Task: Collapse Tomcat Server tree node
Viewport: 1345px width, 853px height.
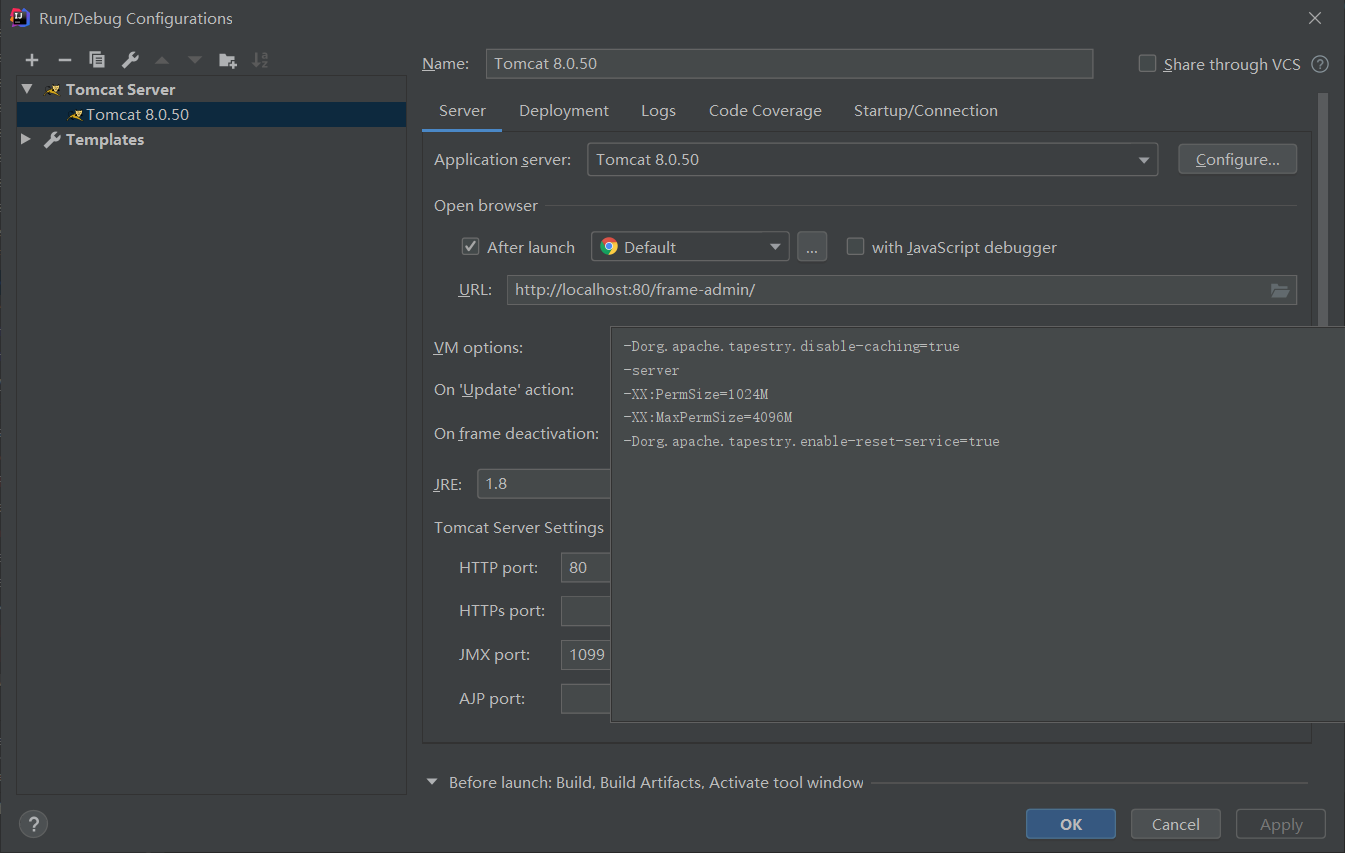Action: coord(27,89)
